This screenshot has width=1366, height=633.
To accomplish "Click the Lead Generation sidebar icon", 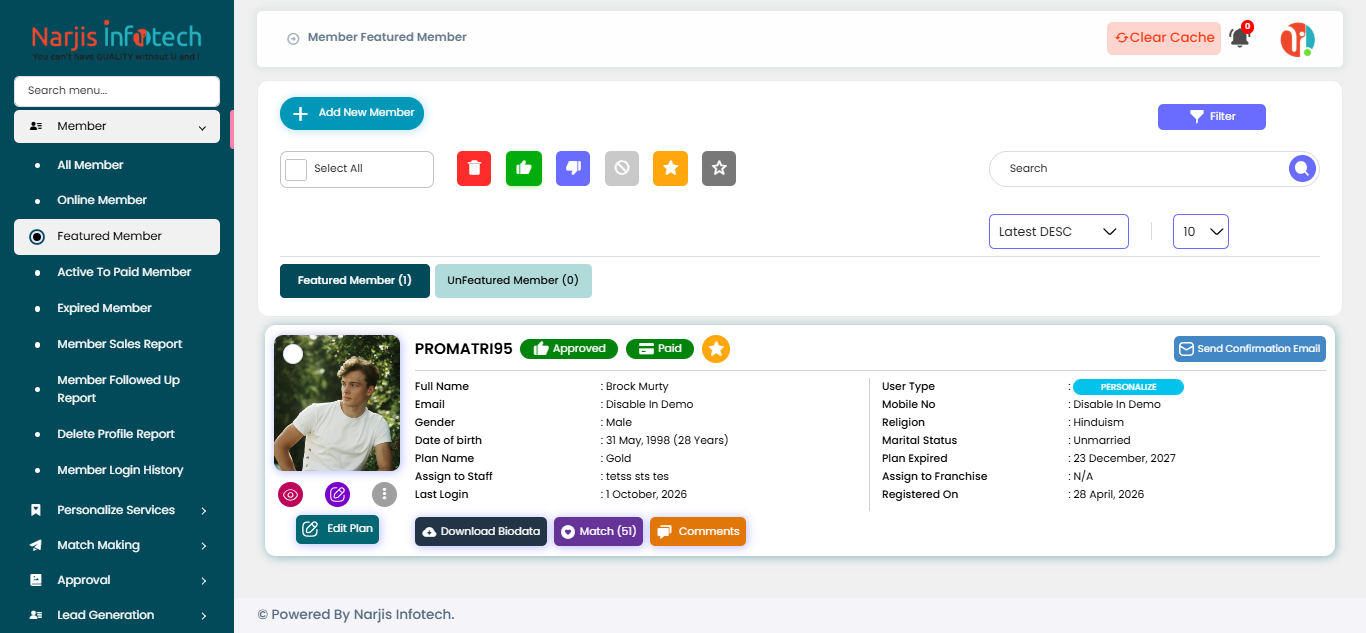I will (x=36, y=615).
